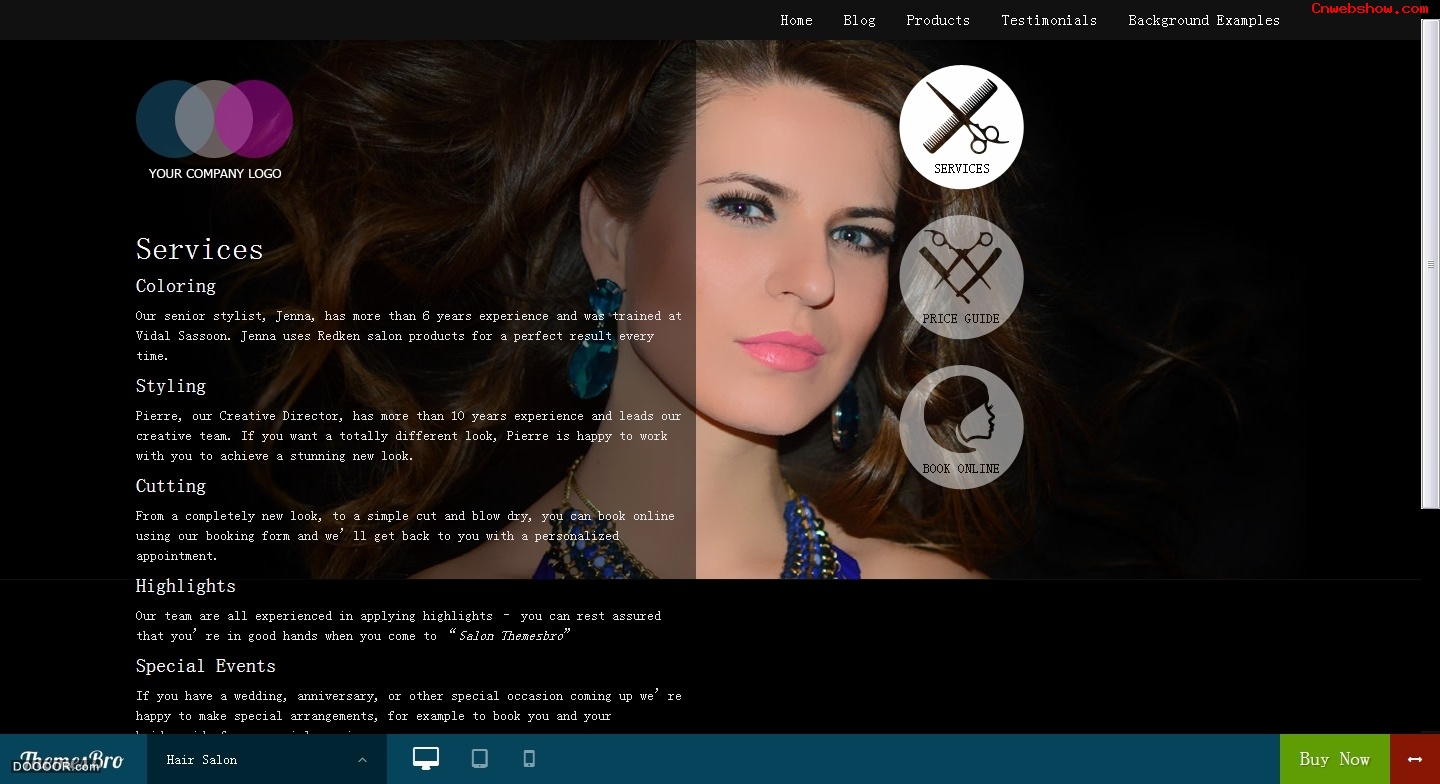Expand the Hair Salon theme dropdown
1440x784 pixels.
point(265,760)
